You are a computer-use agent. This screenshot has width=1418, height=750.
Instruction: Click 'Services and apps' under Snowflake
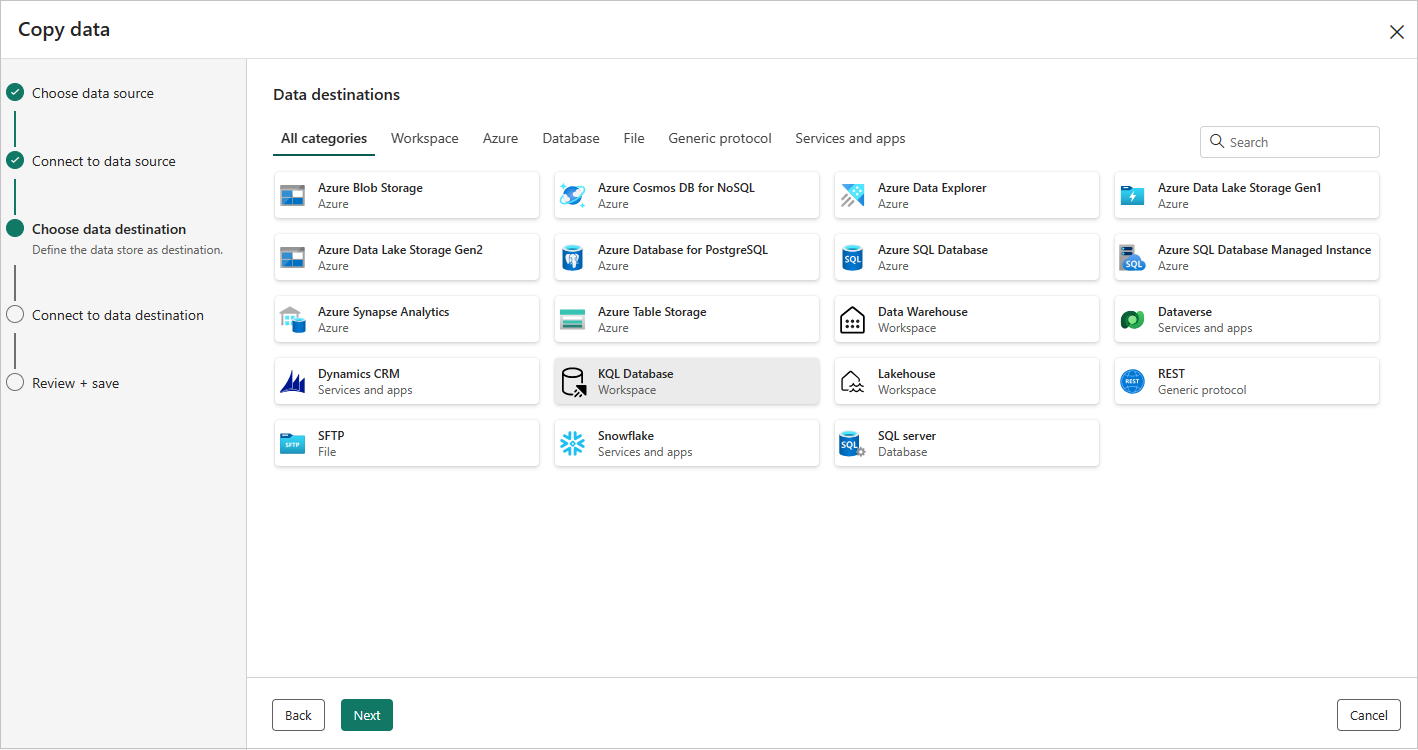tap(645, 452)
